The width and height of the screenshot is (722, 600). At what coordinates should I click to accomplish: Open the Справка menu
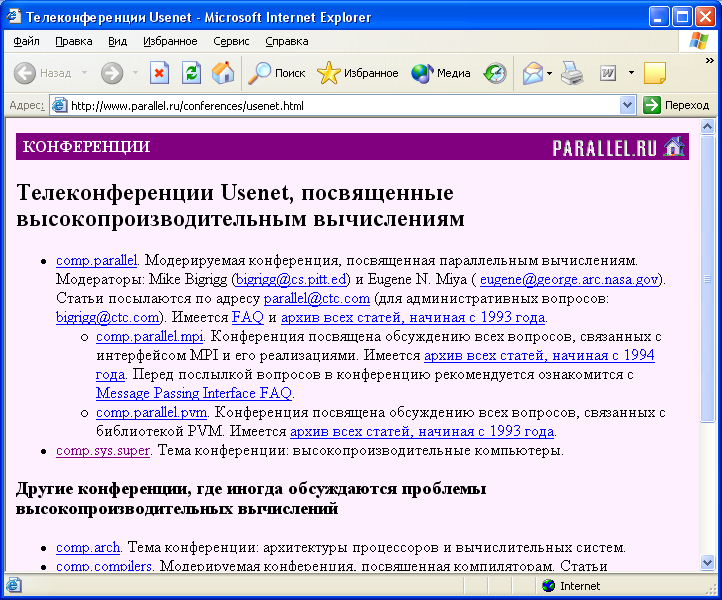point(286,41)
